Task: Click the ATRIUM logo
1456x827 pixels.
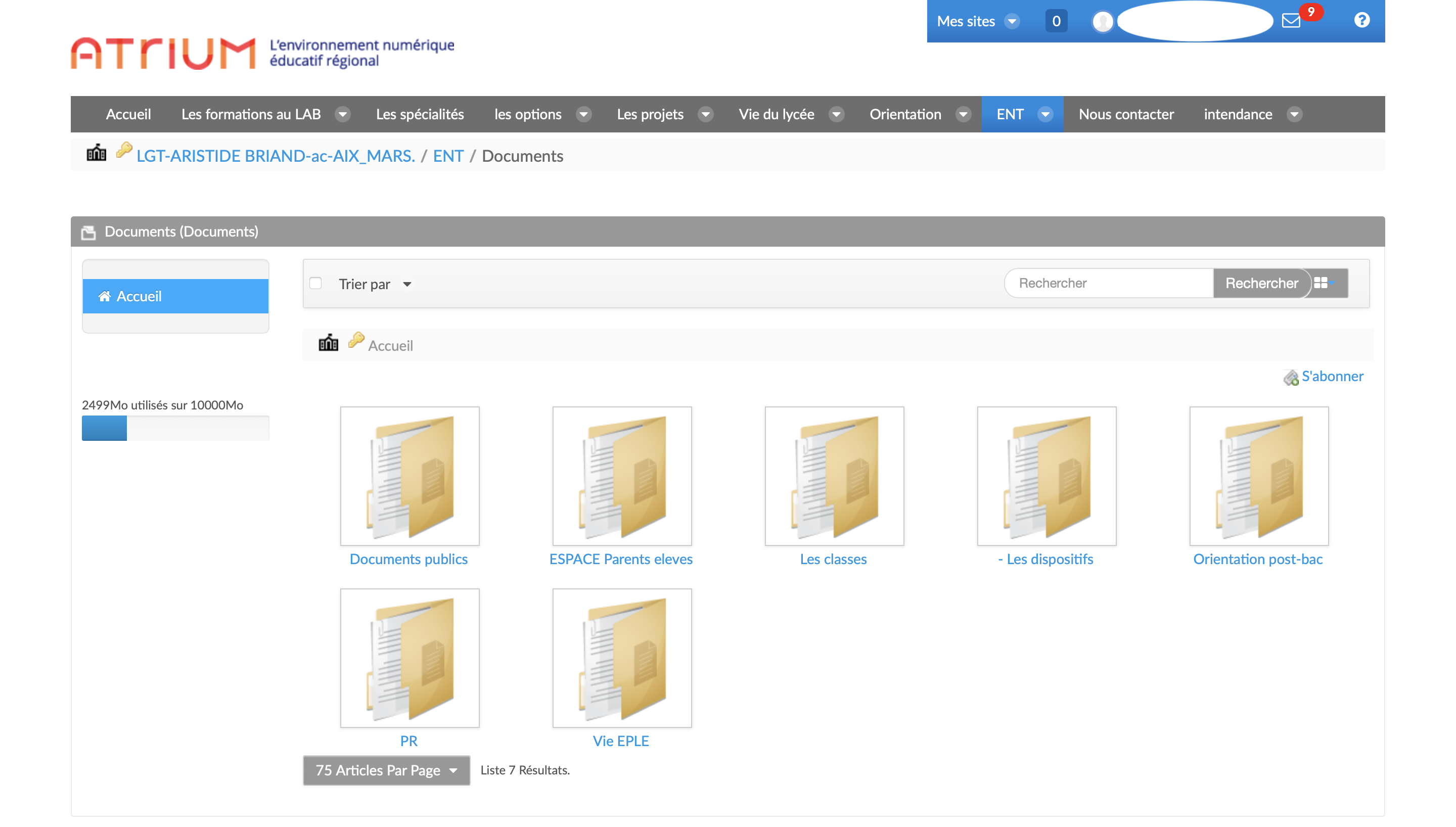Action: pyautogui.click(x=163, y=53)
